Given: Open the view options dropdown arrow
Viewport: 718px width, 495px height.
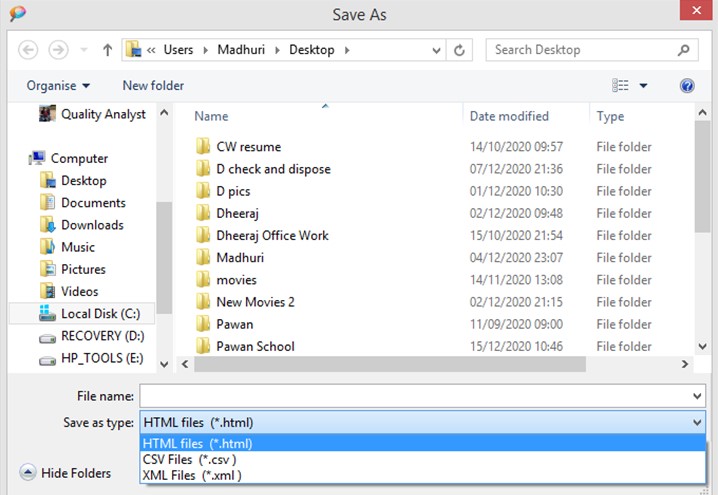Looking at the screenshot, I should [643, 86].
